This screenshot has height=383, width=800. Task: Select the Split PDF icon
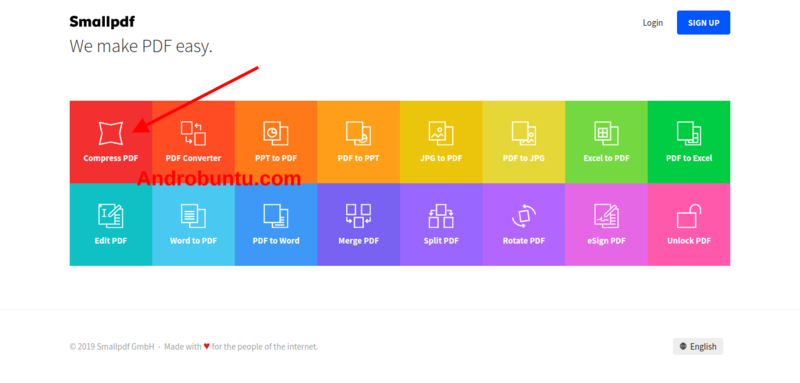click(x=441, y=216)
